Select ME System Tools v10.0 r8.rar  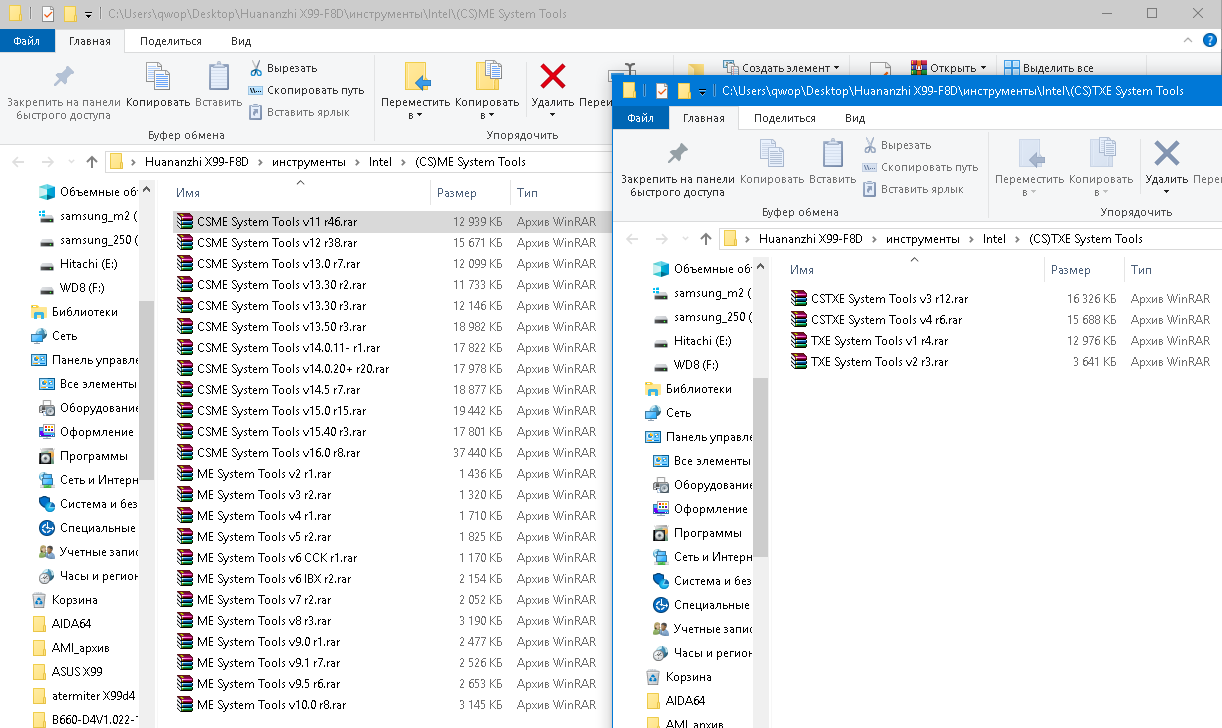pyautogui.click(x=390, y=705)
